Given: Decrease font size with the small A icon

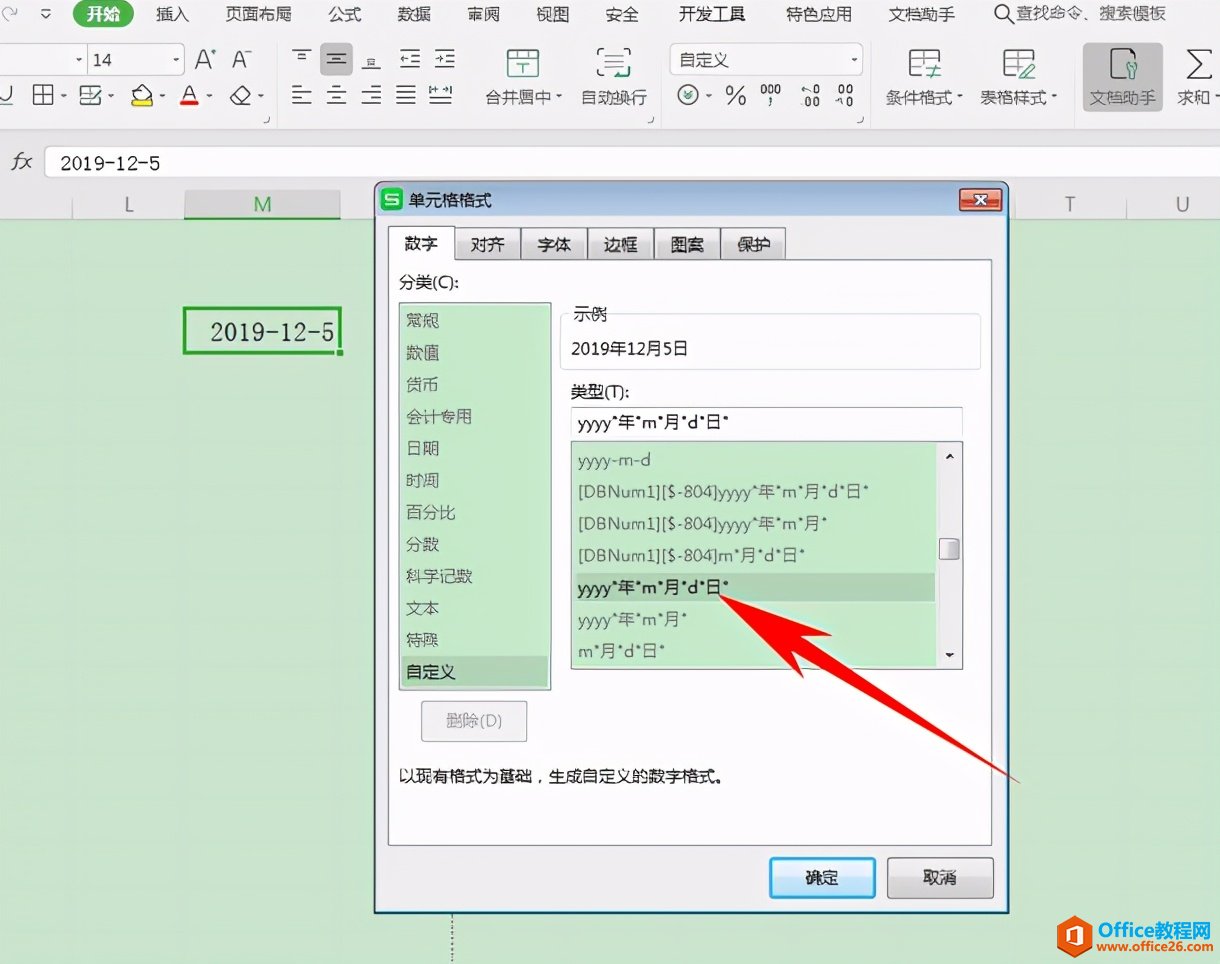Looking at the screenshot, I should [240, 60].
